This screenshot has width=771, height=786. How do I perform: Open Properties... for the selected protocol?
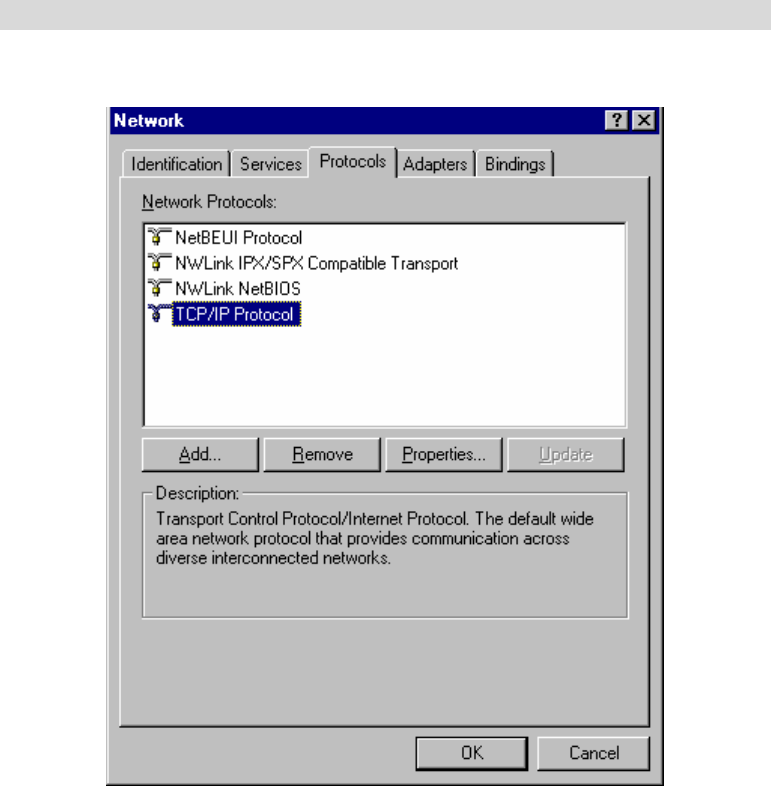click(x=444, y=455)
